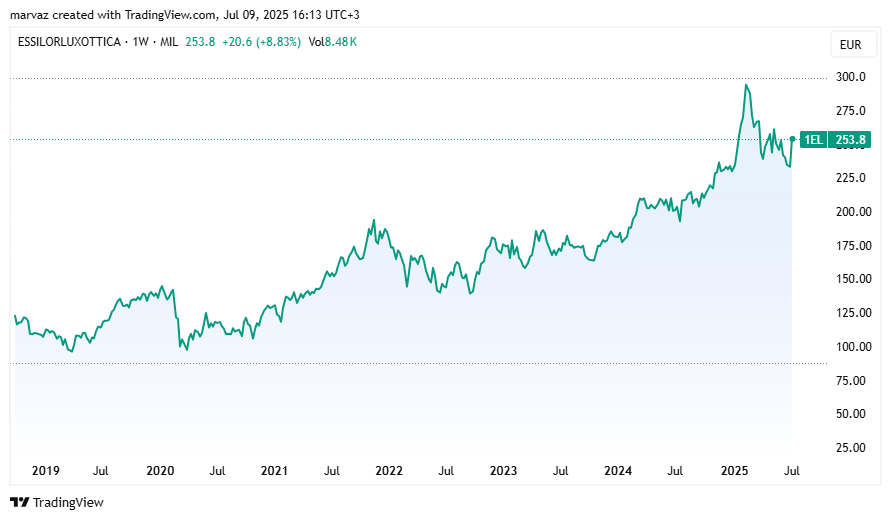Select the ESSILORLUXOTTICA symbol name
This screenshot has width=891, height=520.
[x=69, y=41]
